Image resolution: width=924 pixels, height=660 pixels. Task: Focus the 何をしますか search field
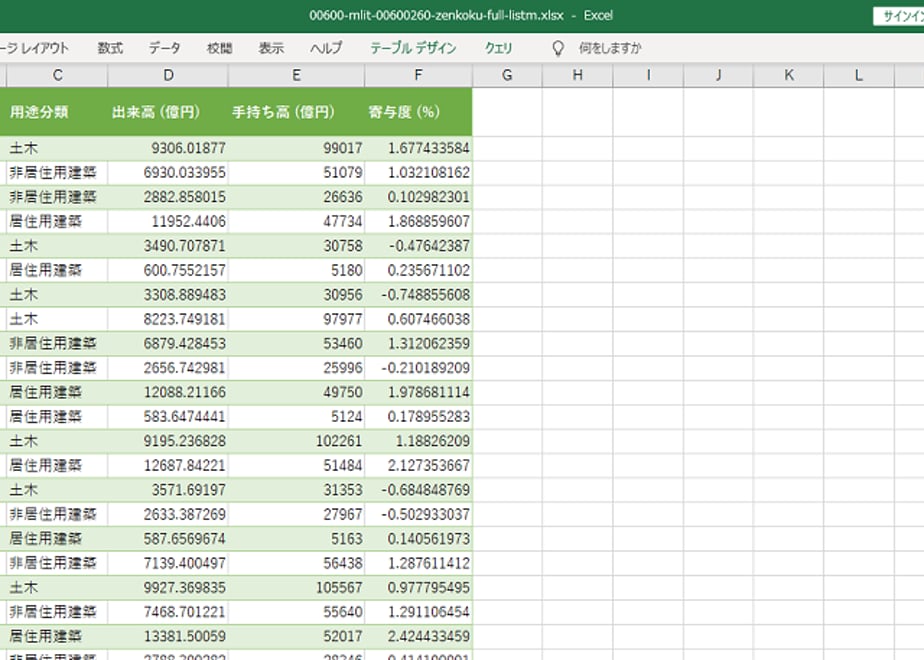coord(610,48)
